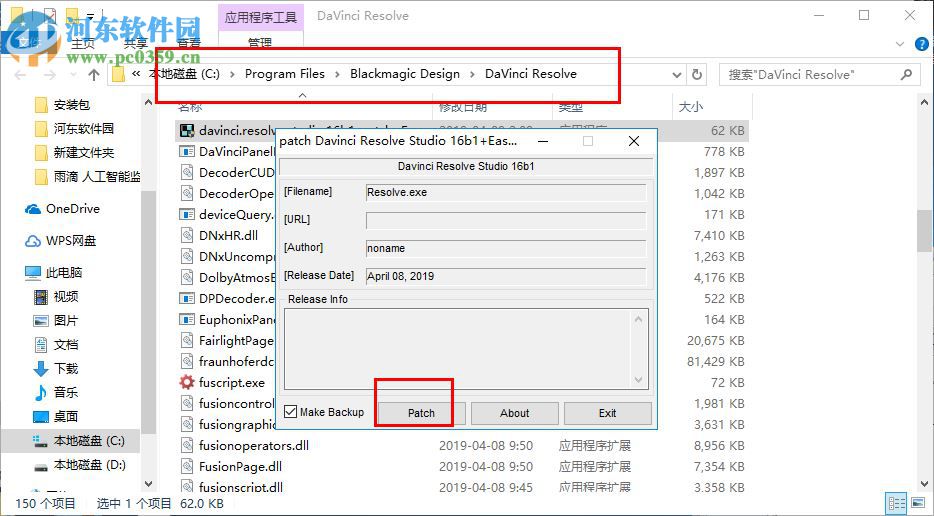Image resolution: width=934 pixels, height=516 pixels.
Task: Click the Filename field showing Resolve.exe
Action: [x=506, y=192]
